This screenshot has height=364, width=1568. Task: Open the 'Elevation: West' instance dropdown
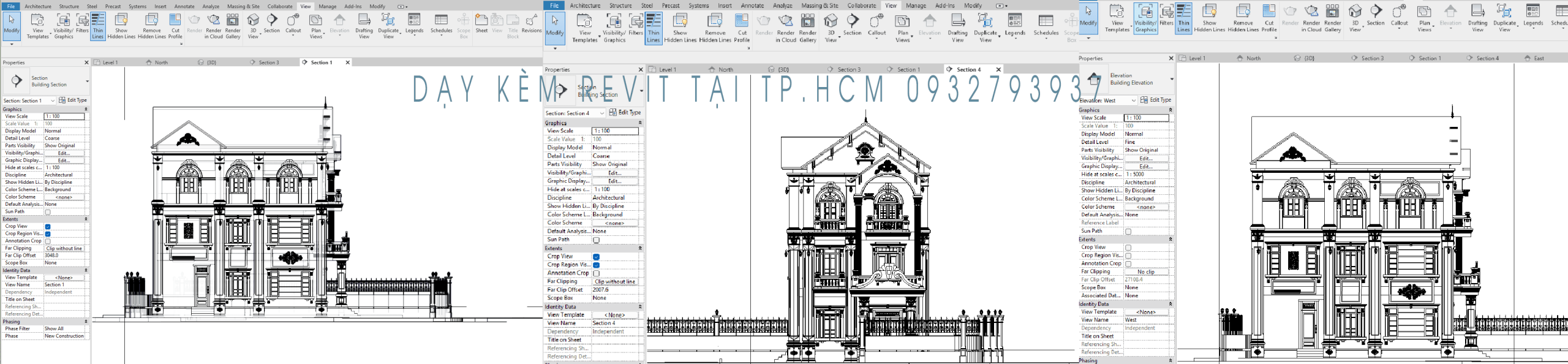click(1133, 100)
